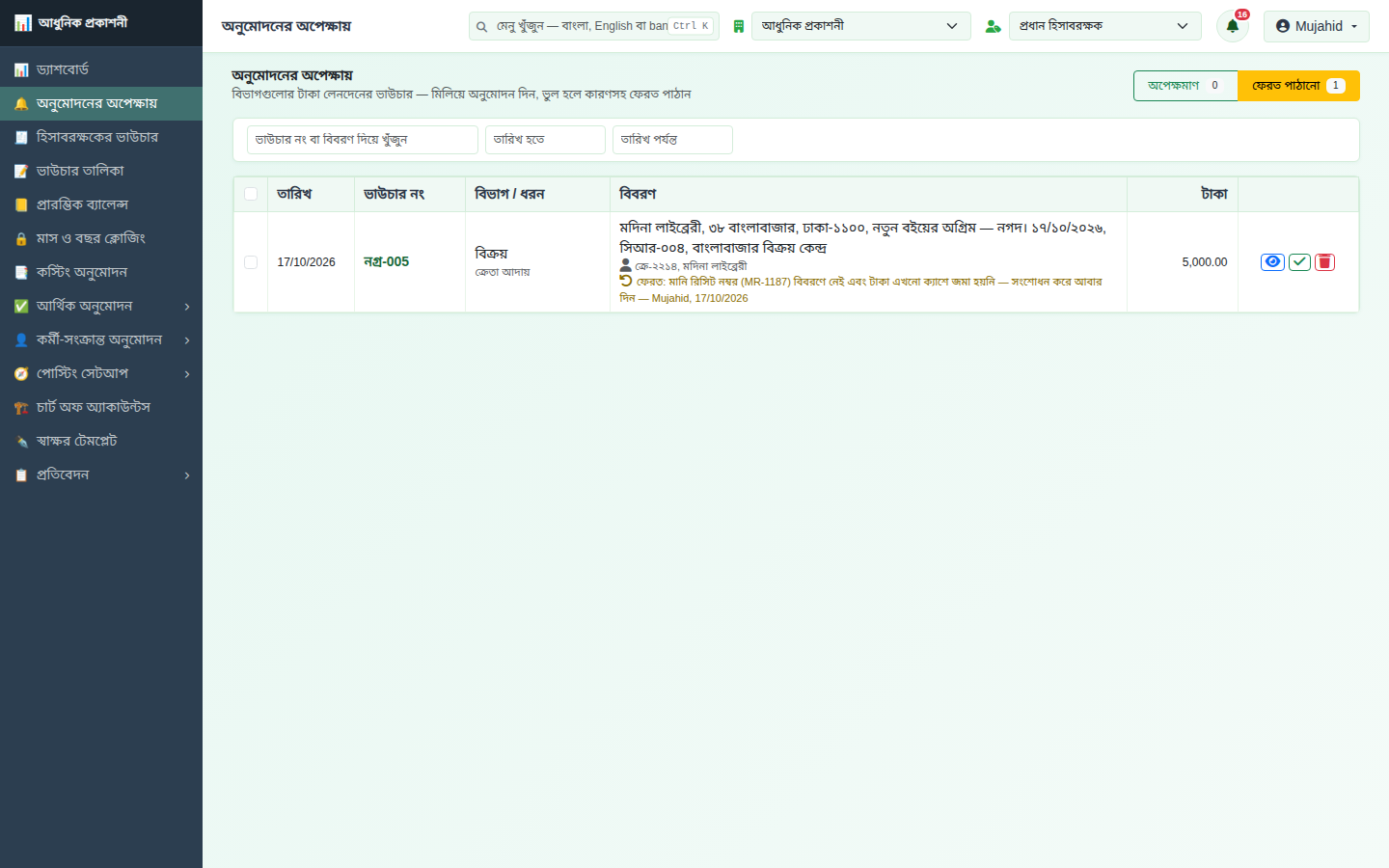The image size is (1389, 868).
Task: Open the আধুনিক প্রকাশনী company dropdown
Action: (x=861, y=26)
